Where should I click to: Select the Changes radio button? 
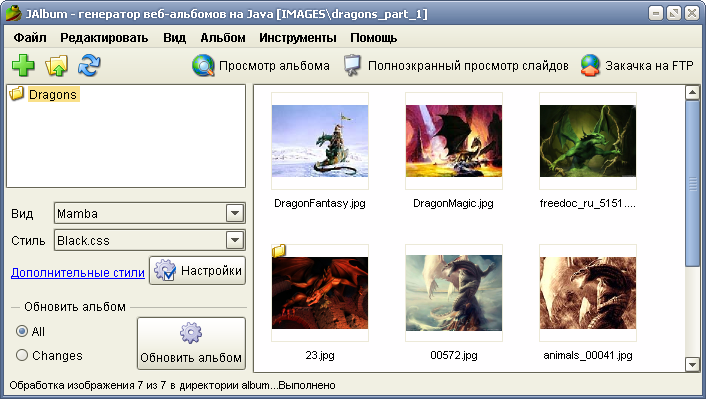pyautogui.click(x=22, y=355)
